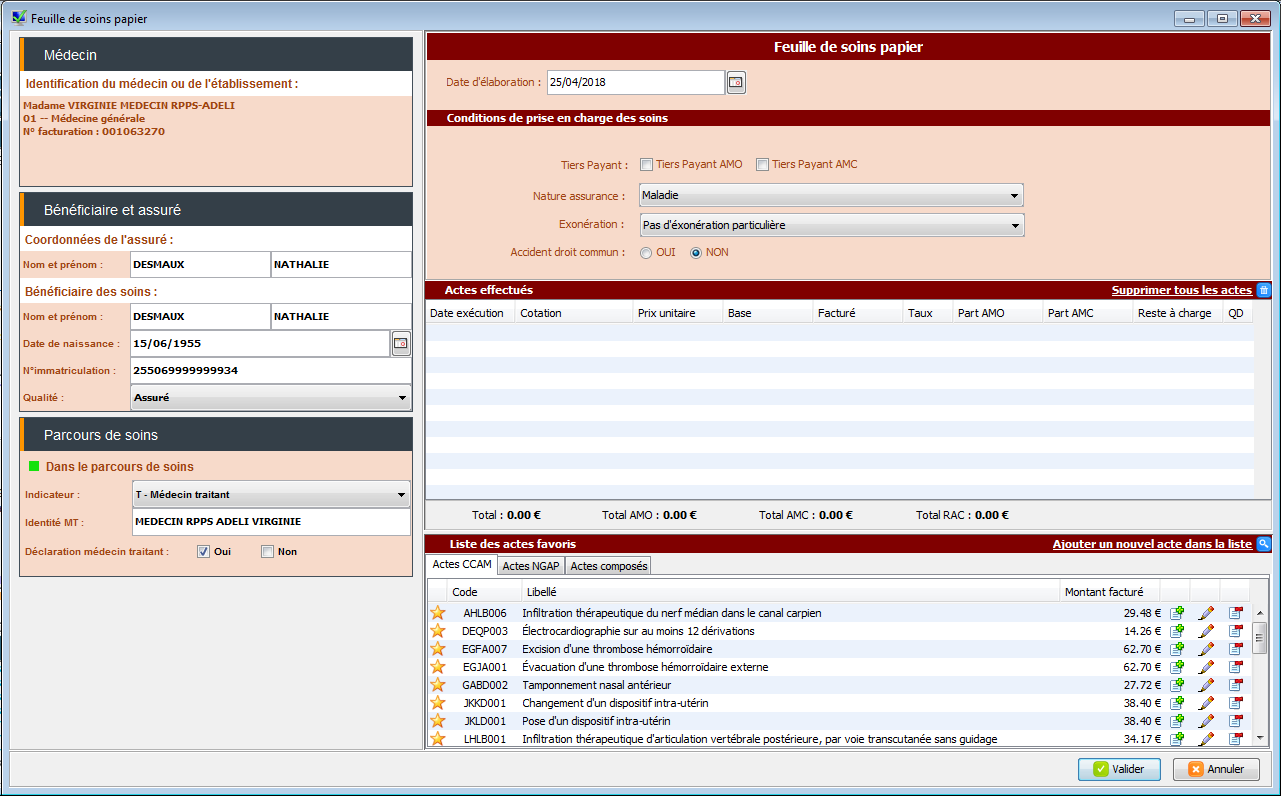The image size is (1281, 796).
Task: Click the favorite star next to GABD002
Action: (438, 685)
